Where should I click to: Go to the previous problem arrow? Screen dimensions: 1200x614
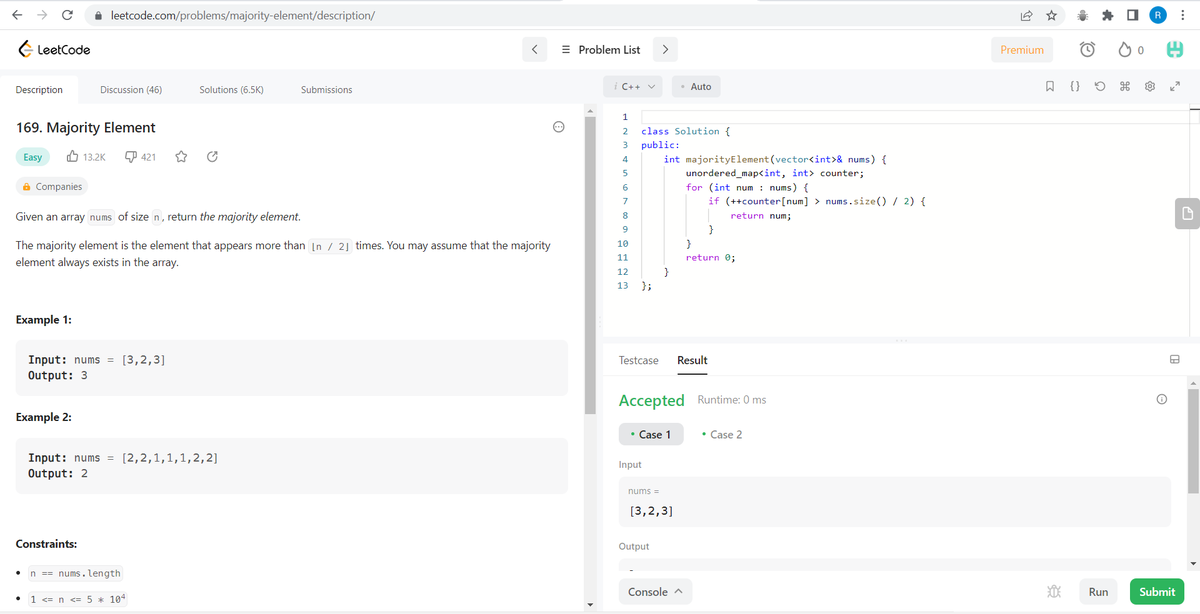point(535,49)
